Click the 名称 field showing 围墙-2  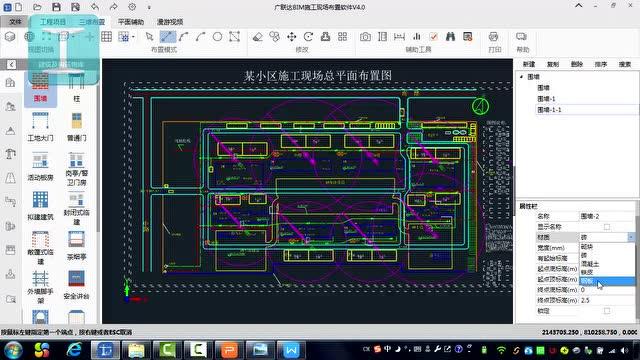(x=607, y=216)
